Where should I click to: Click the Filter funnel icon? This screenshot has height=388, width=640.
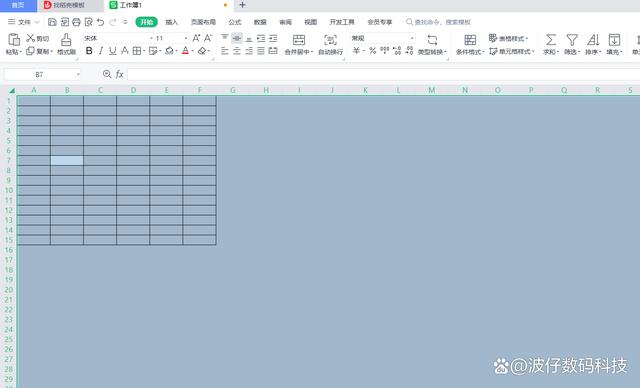572,40
